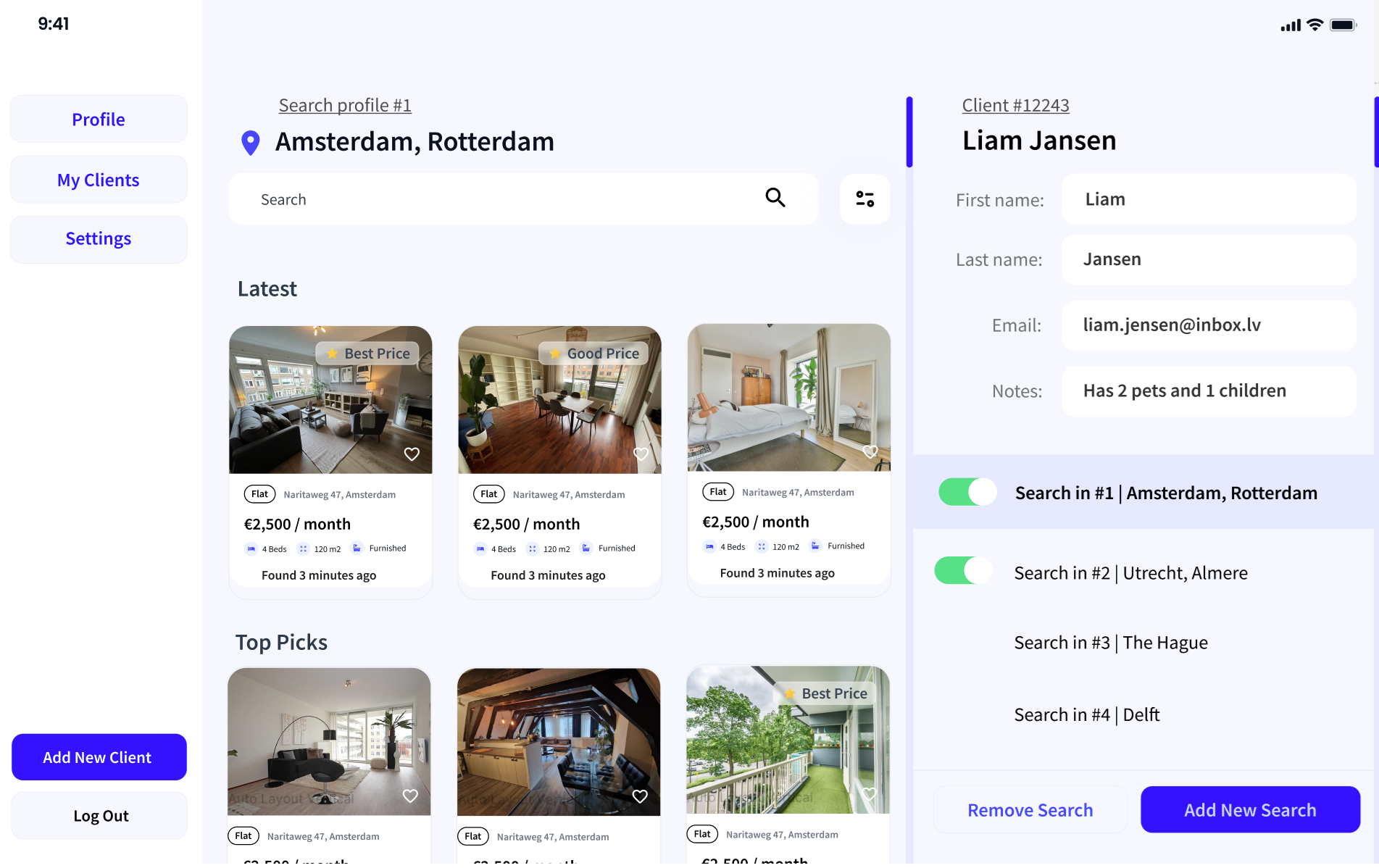Screen dimensions: 1379x868
Task: Click the beds icon on first Latest card
Action: pyautogui.click(x=251, y=548)
